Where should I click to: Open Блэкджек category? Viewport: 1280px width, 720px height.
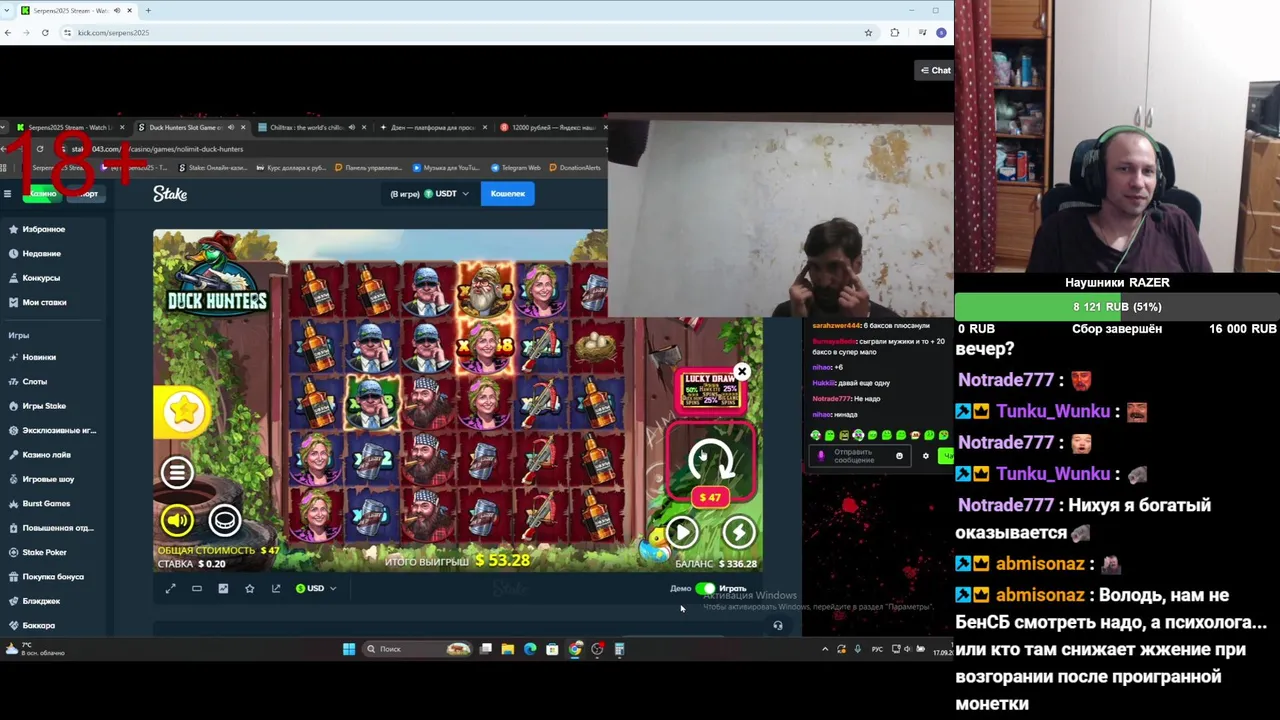(x=41, y=601)
